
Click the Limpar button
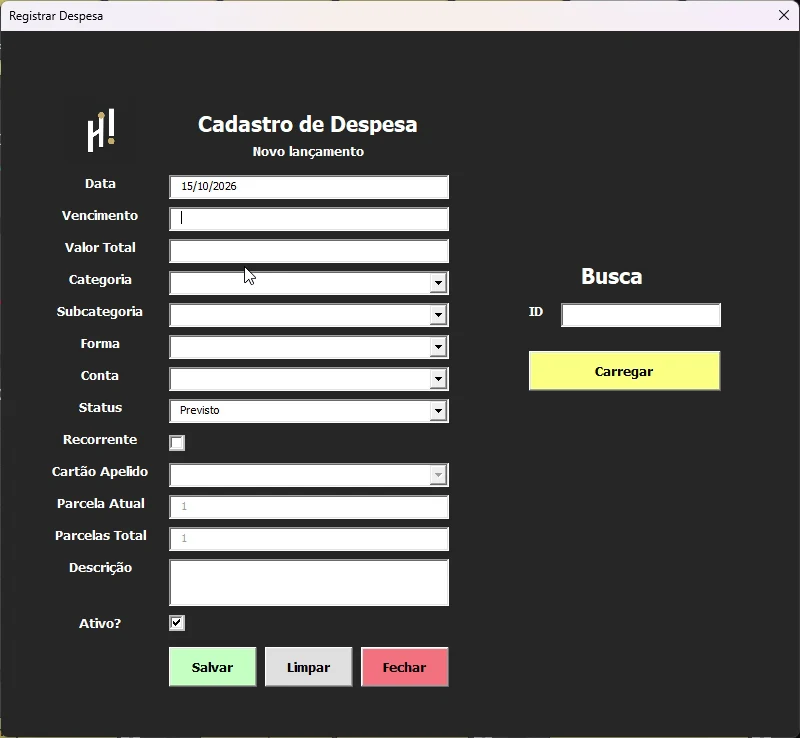[308, 667]
